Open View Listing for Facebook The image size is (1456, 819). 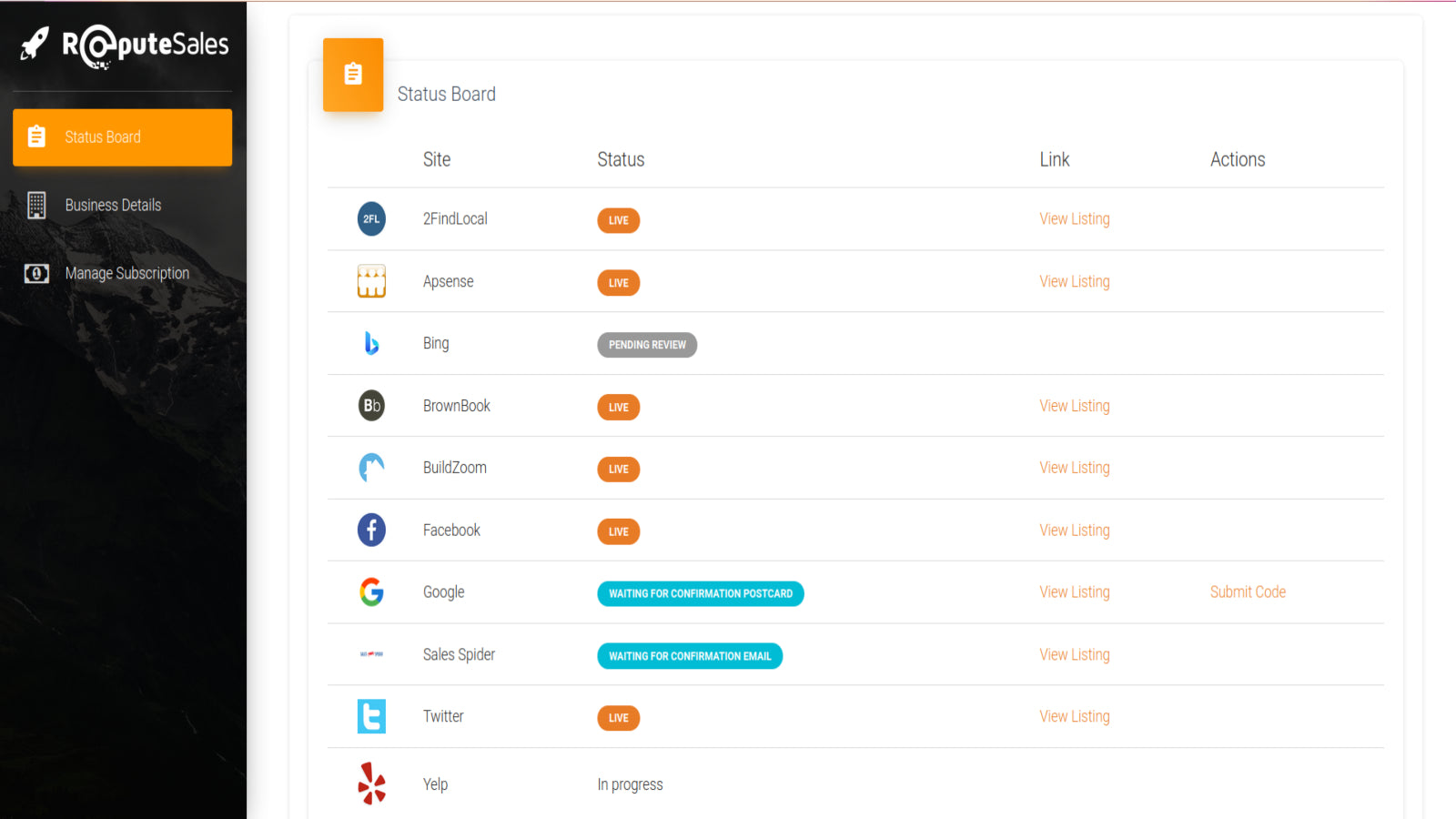1075,531
